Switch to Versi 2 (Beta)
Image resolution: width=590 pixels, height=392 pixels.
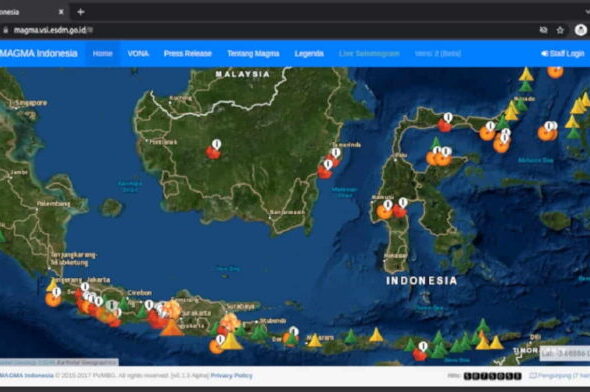click(x=438, y=53)
